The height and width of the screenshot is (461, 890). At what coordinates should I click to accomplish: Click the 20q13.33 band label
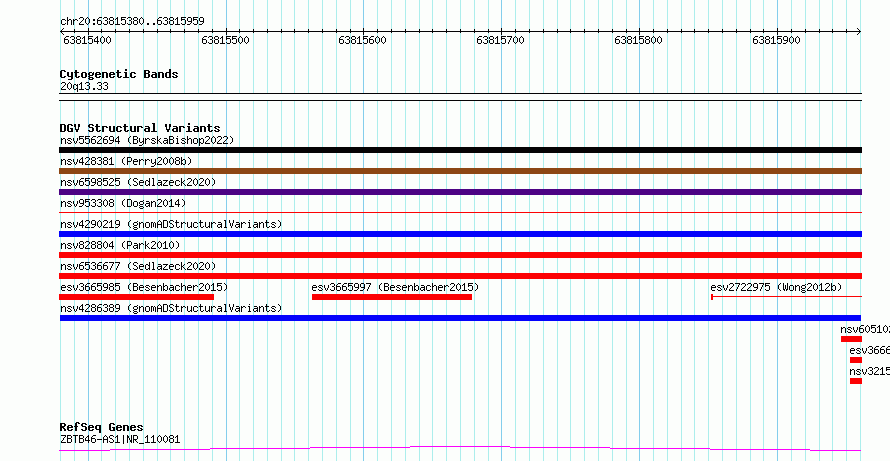[84, 87]
